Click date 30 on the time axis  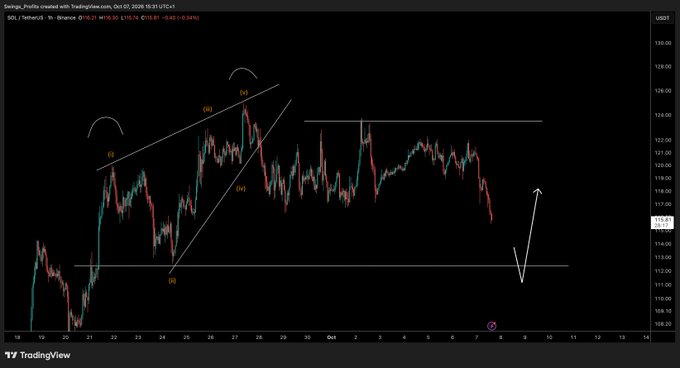coord(307,337)
